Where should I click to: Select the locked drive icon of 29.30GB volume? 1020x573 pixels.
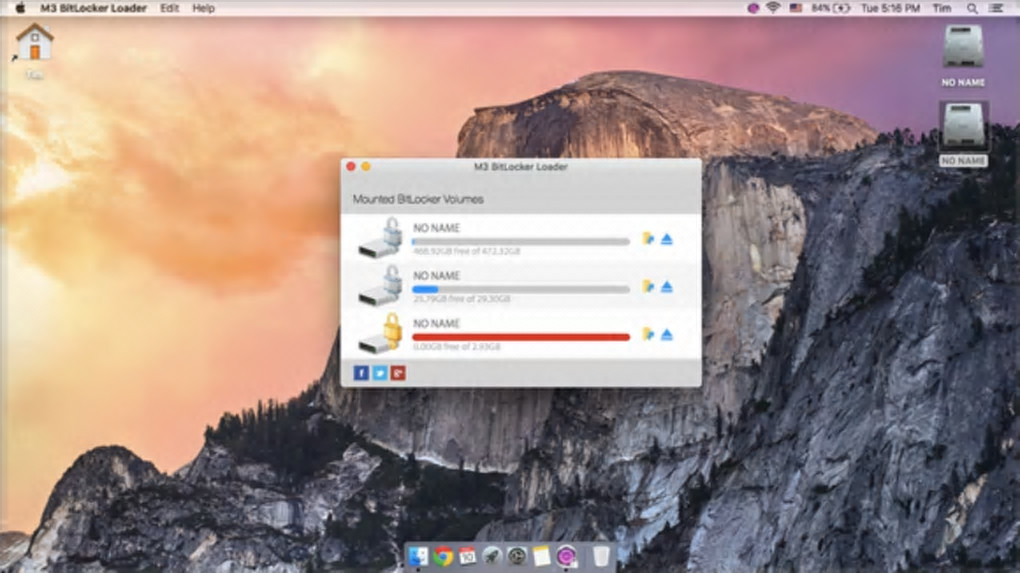[381, 285]
